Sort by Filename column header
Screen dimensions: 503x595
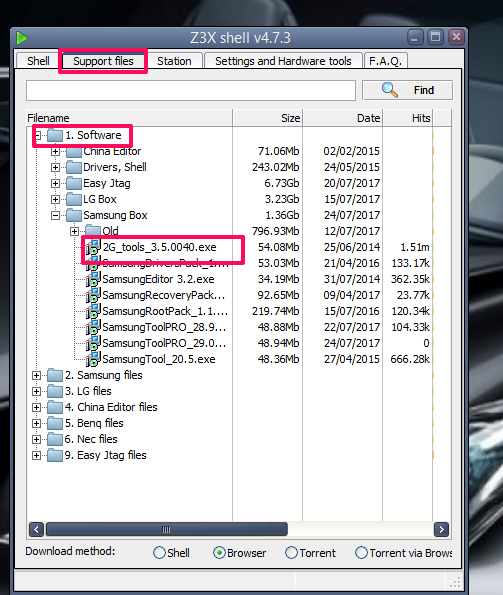tap(129, 118)
